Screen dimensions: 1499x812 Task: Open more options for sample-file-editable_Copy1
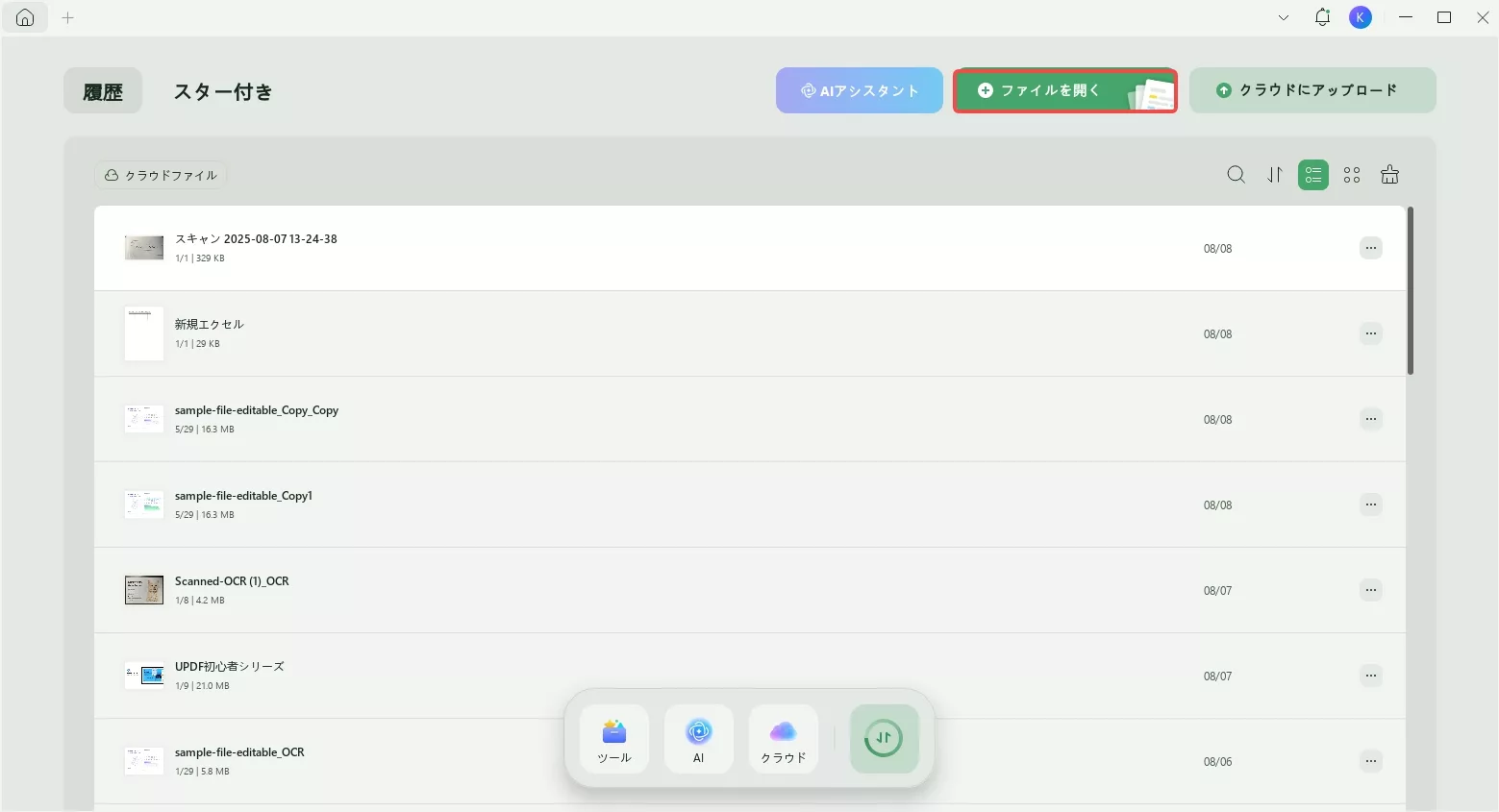[1371, 504]
